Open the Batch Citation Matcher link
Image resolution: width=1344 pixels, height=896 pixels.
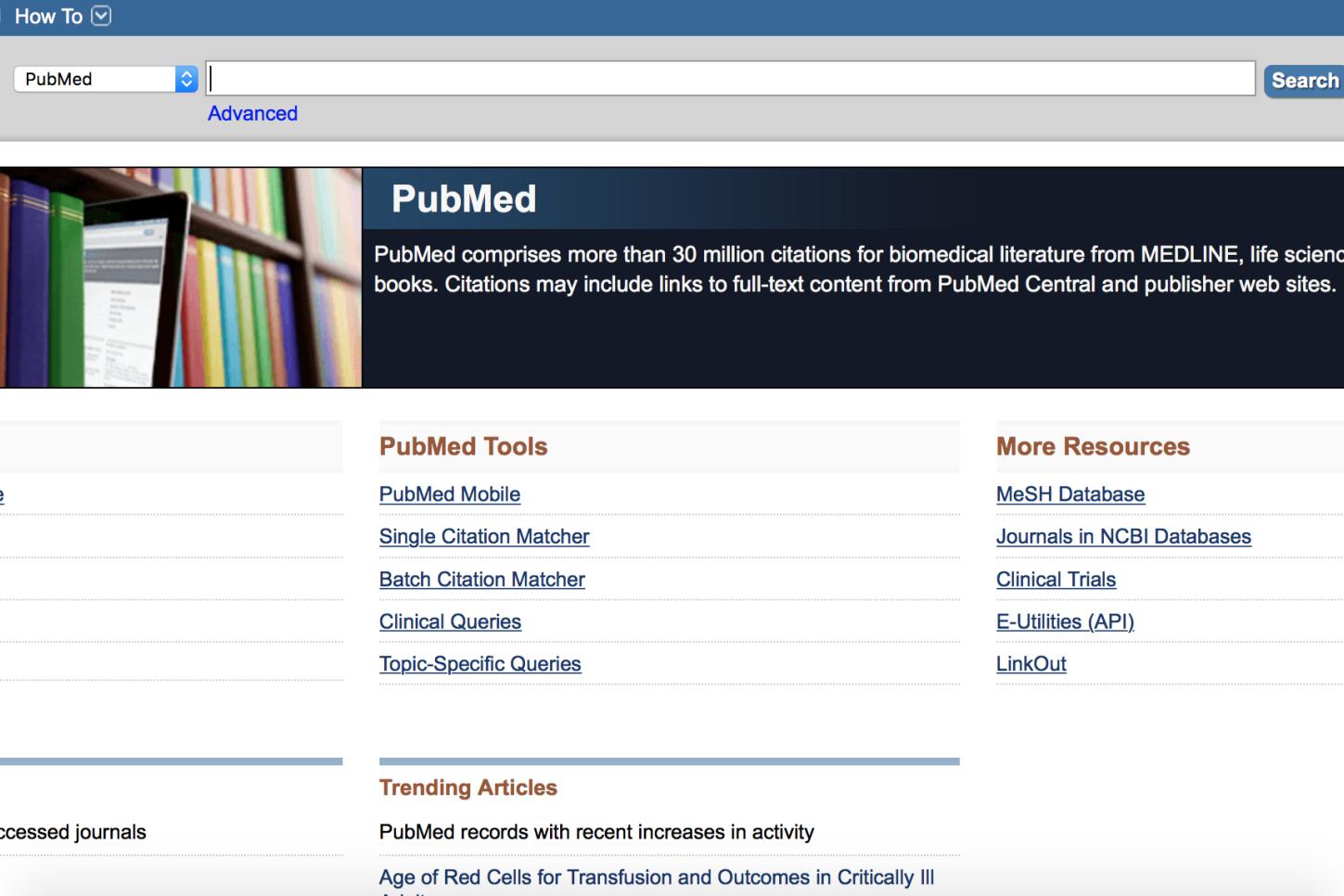pos(482,579)
